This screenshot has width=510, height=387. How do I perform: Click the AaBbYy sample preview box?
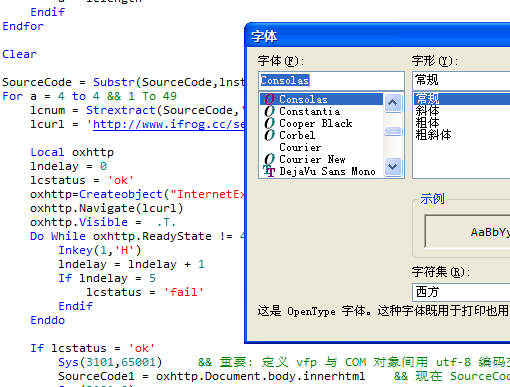click(x=467, y=232)
